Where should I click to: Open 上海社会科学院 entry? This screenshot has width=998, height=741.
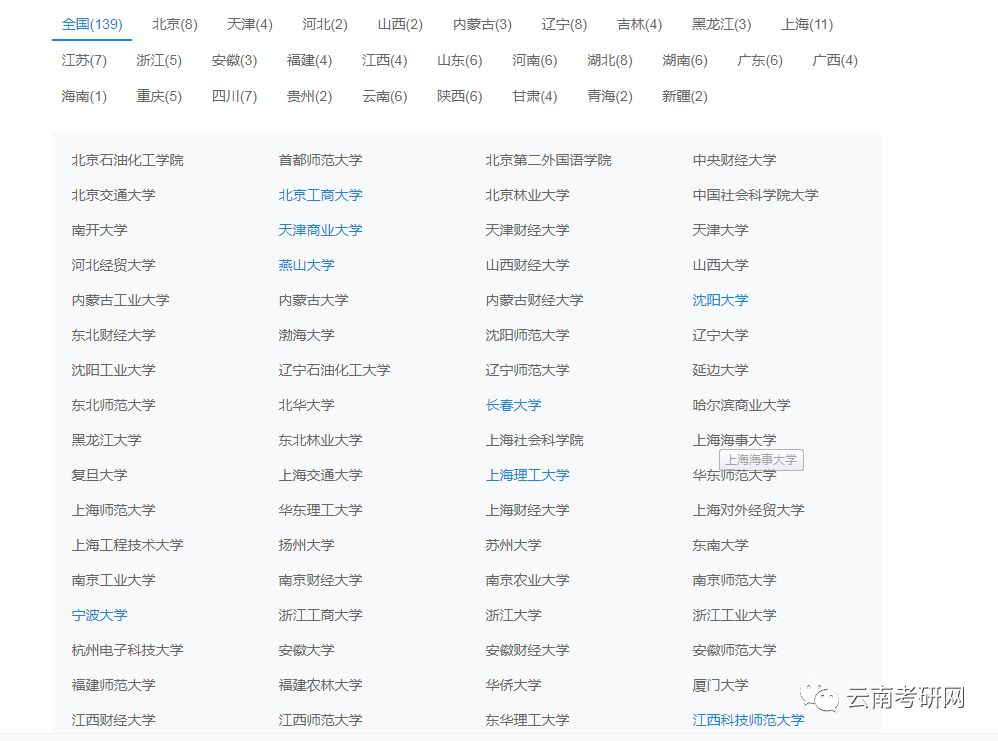[x=535, y=440]
